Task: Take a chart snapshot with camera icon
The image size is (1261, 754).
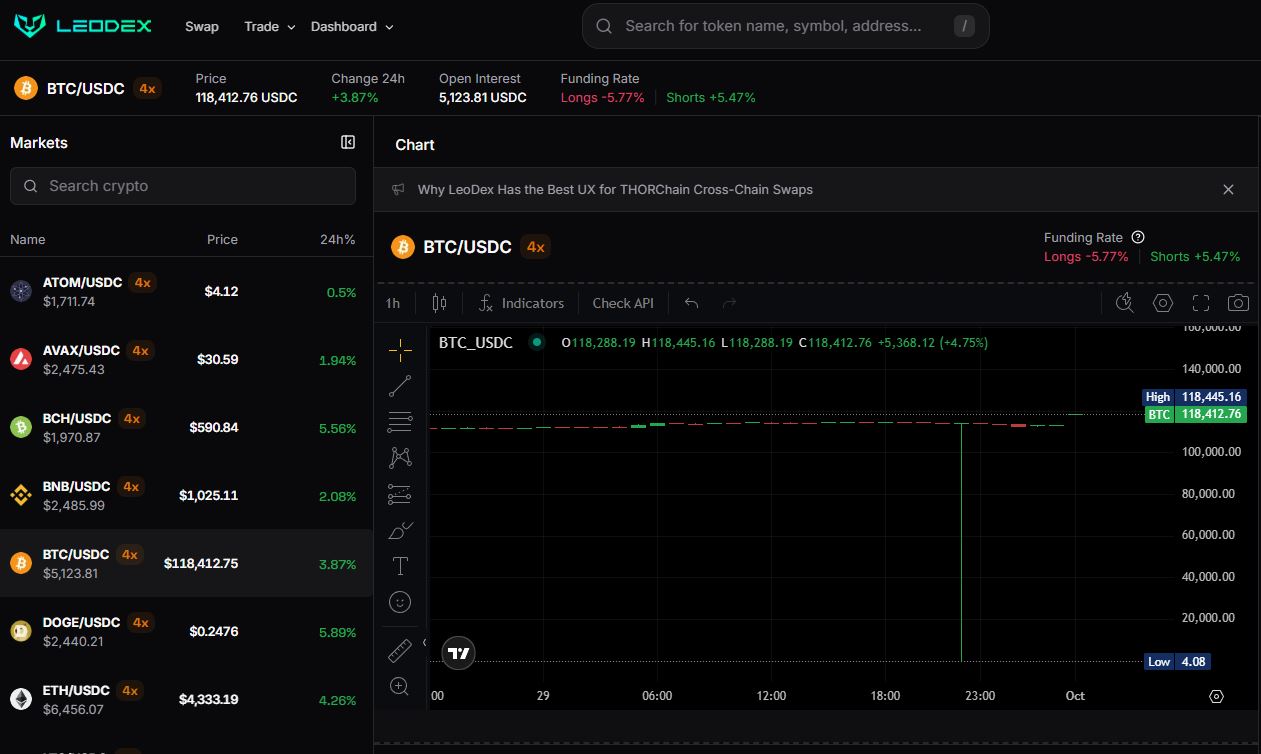Action: pyautogui.click(x=1238, y=303)
